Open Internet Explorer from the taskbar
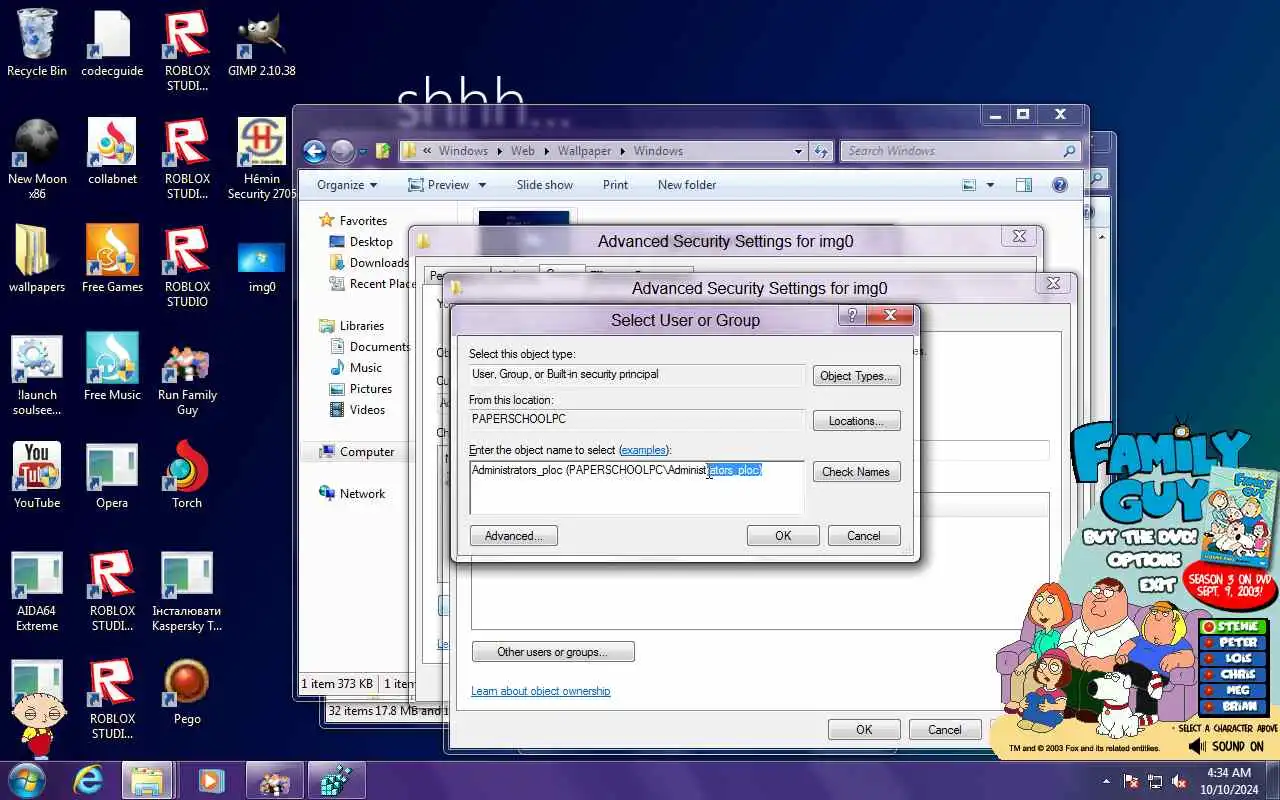This screenshot has width=1280, height=800. [88, 780]
